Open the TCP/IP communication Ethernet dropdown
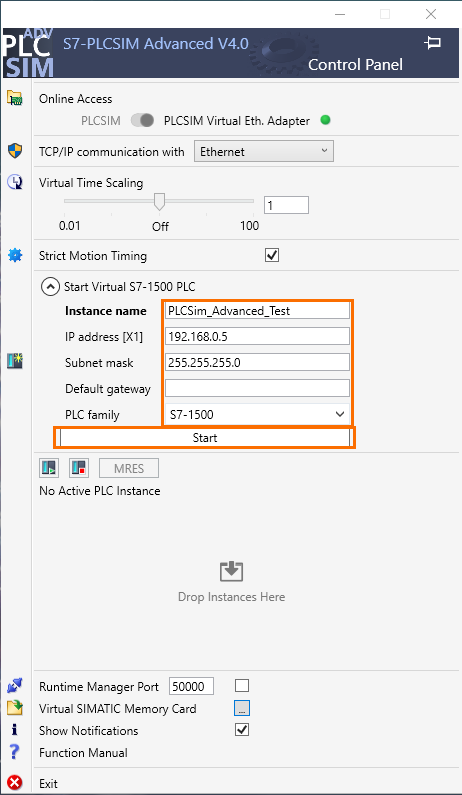The height and width of the screenshot is (795, 462). 264,152
